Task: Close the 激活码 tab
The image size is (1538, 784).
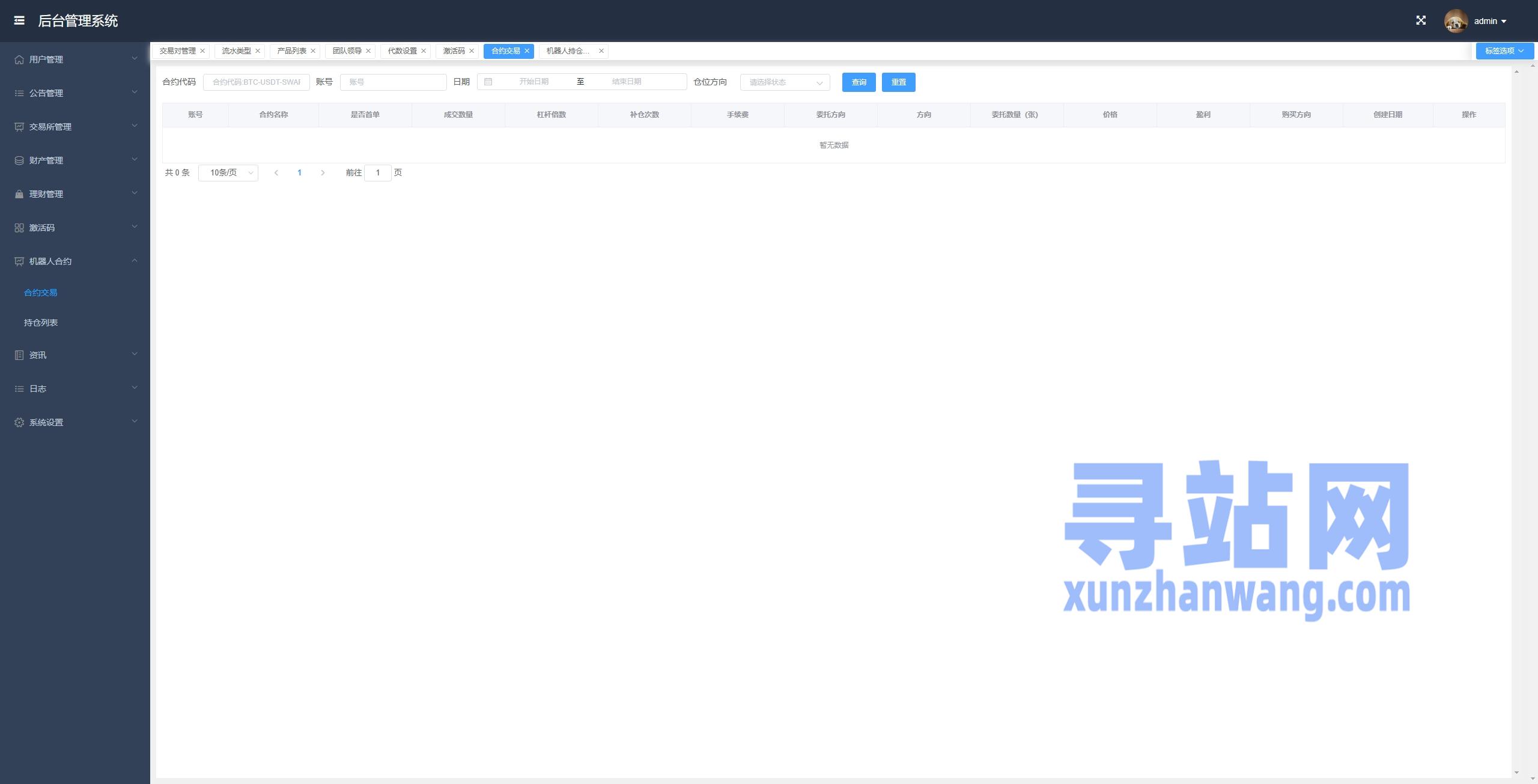Action: (x=472, y=51)
